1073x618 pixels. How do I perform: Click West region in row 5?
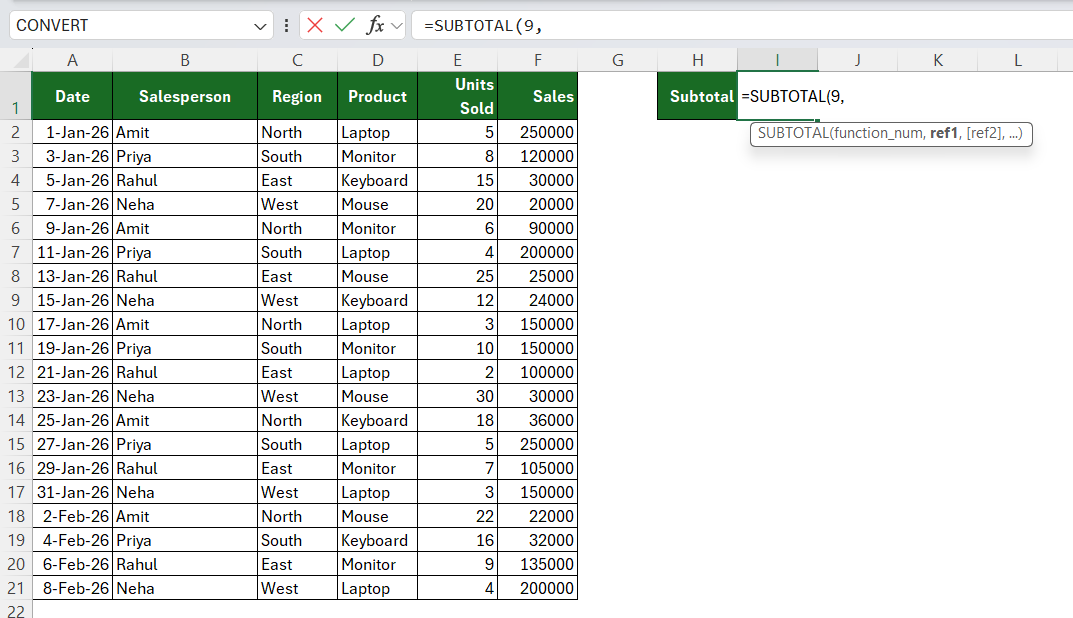(297, 205)
